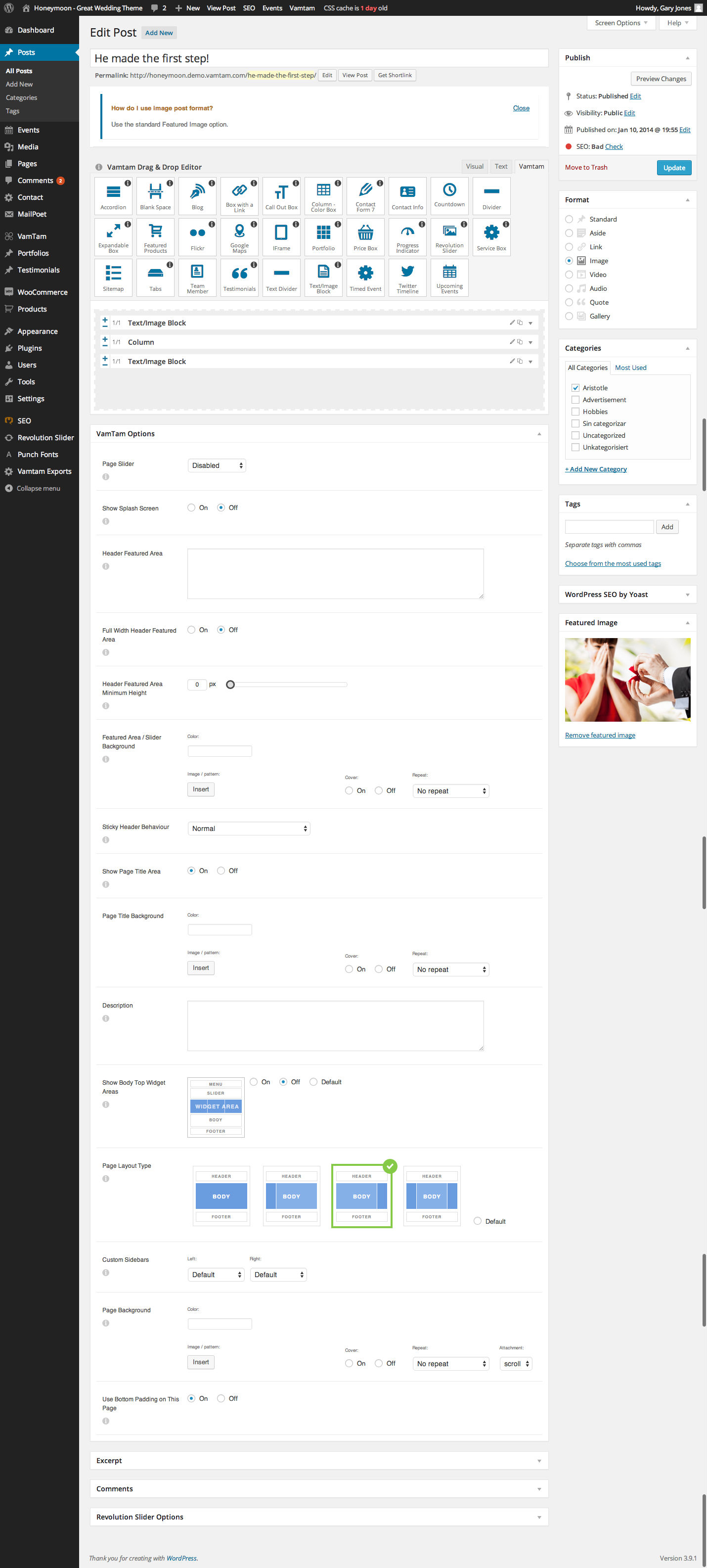707x1568 pixels.
Task: Click the Update button
Action: click(x=673, y=167)
